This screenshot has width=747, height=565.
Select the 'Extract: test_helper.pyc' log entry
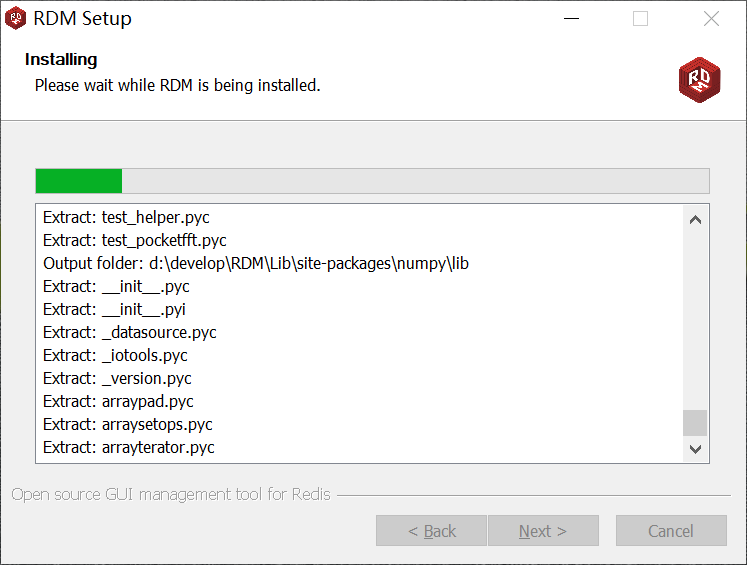pyautogui.click(x=126, y=217)
